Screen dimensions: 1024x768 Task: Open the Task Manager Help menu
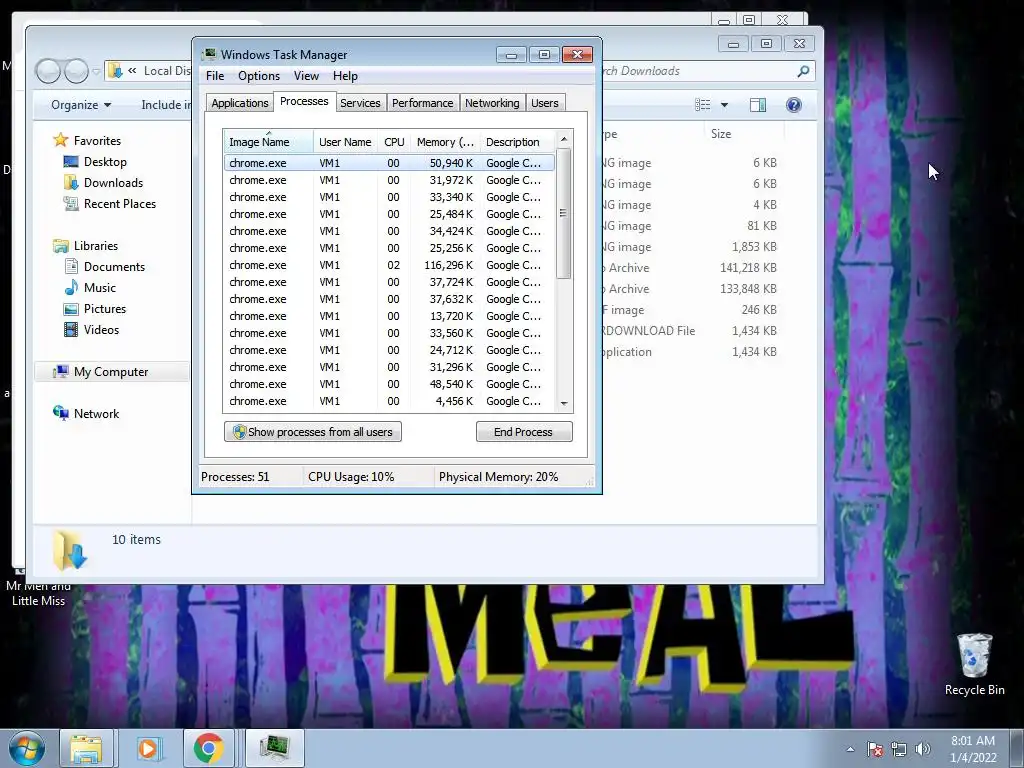[345, 76]
